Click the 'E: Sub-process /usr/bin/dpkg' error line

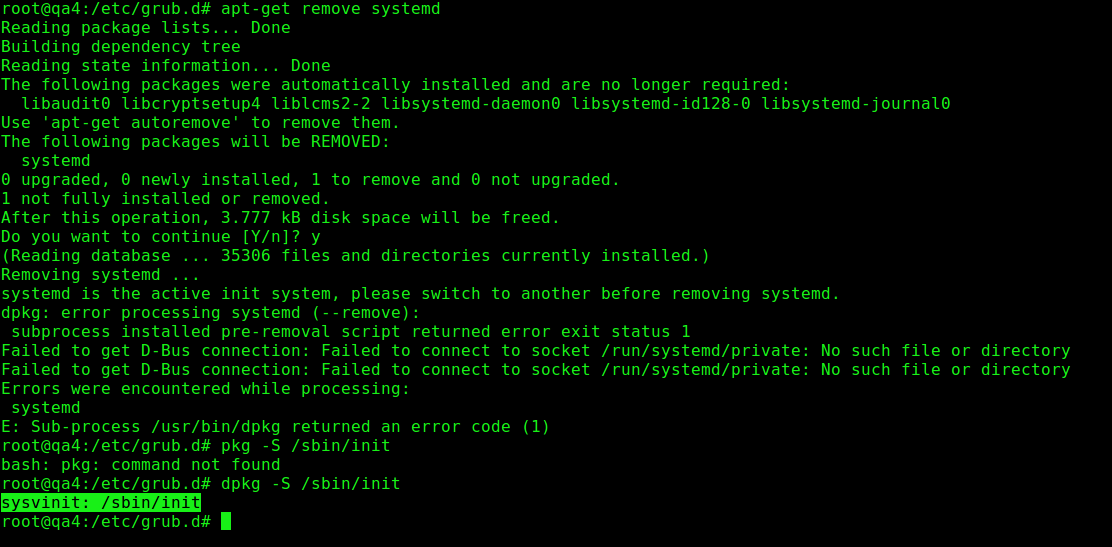click(x=275, y=427)
